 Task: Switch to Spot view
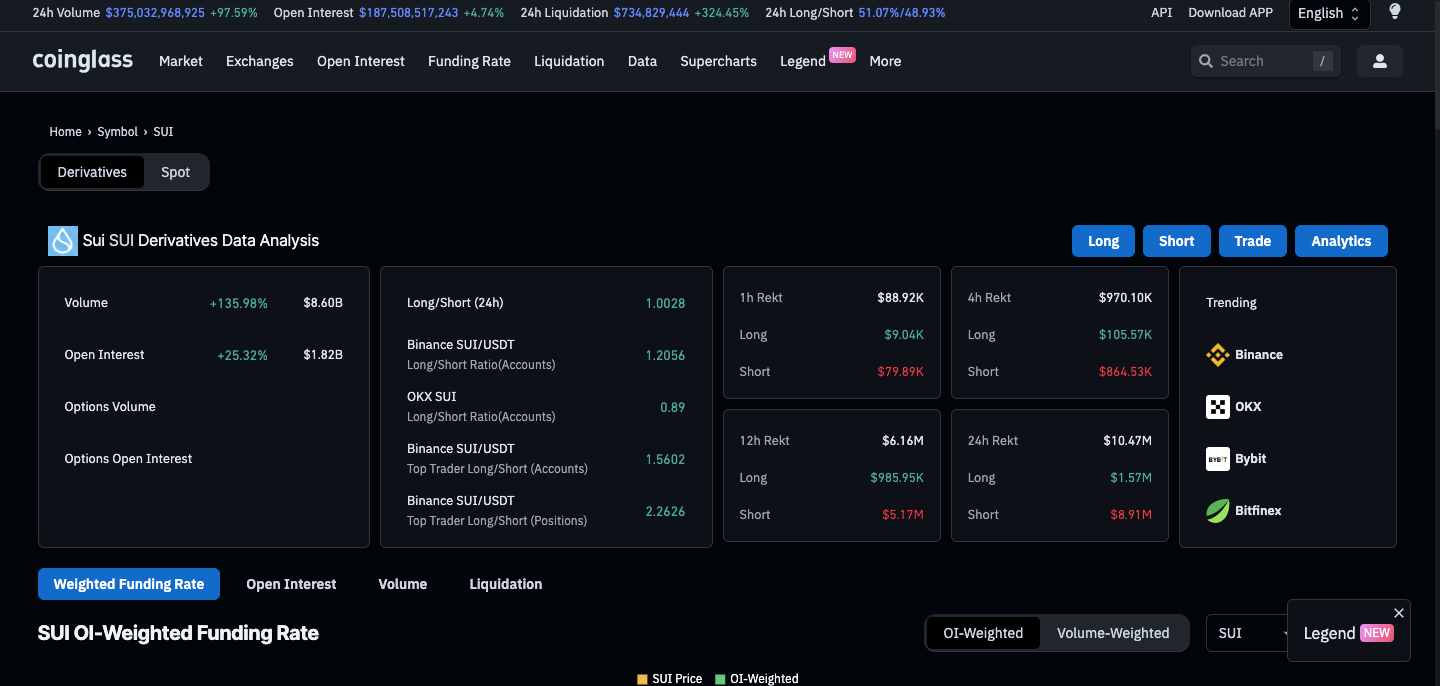pos(175,172)
